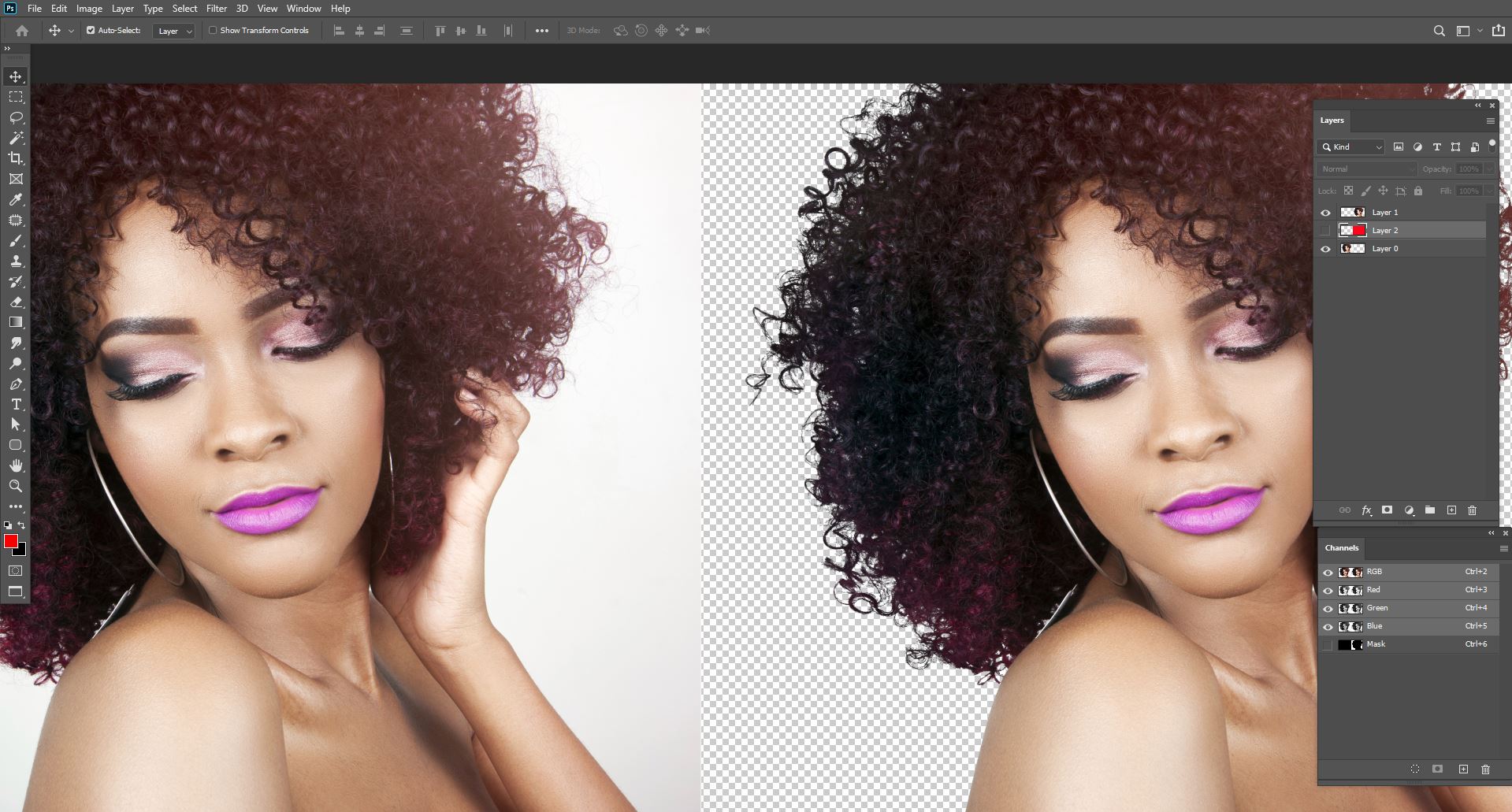Toggle visibility of the RGB channel
Image resolution: width=1512 pixels, height=812 pixels.
point(1328,573)
